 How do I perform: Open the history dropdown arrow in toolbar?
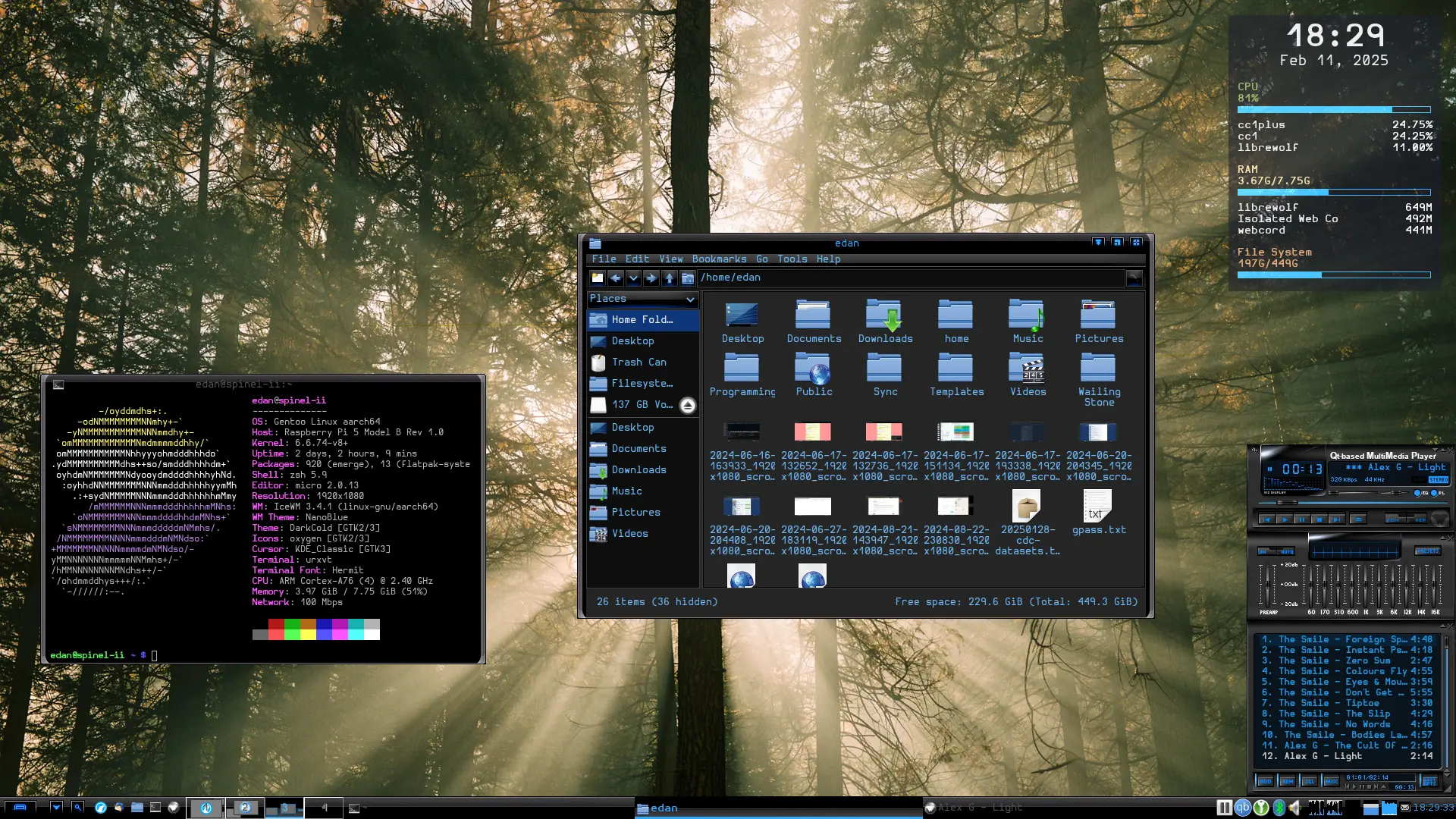633,278
